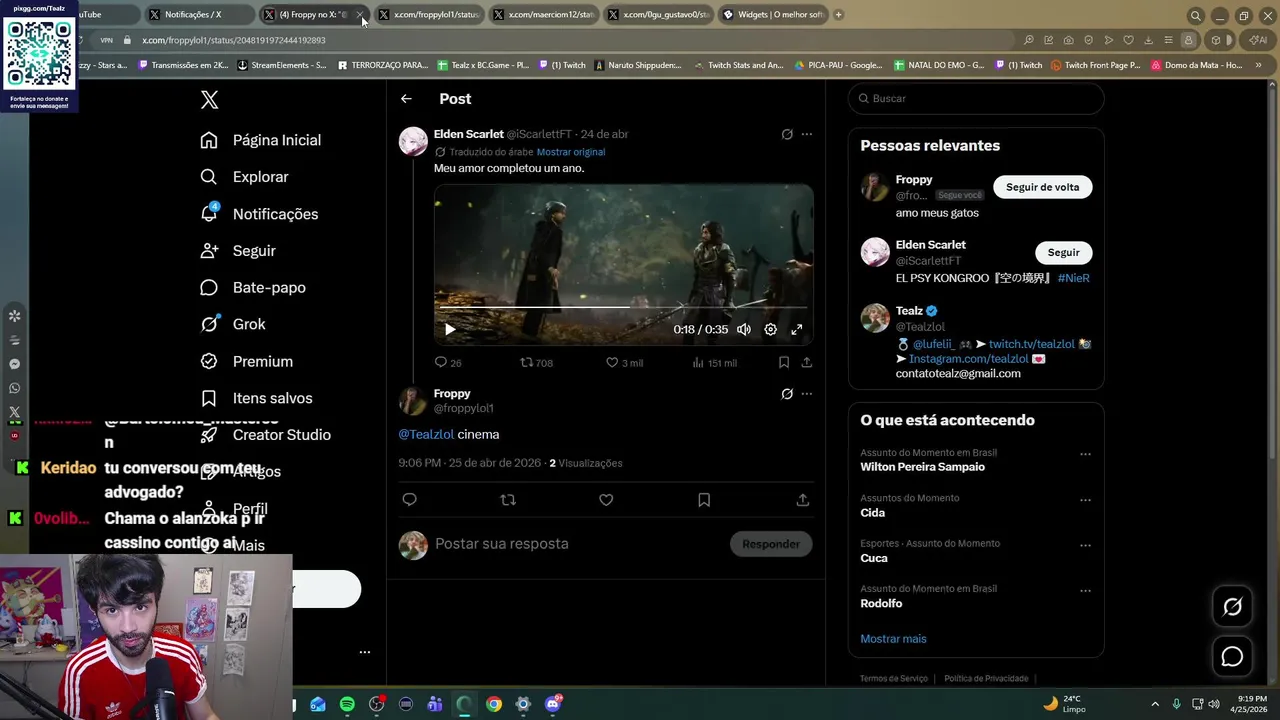Open twitch.tv/tealzlol link
The height and width of the screenshot is (720, 1280).
pos(1032,344)
